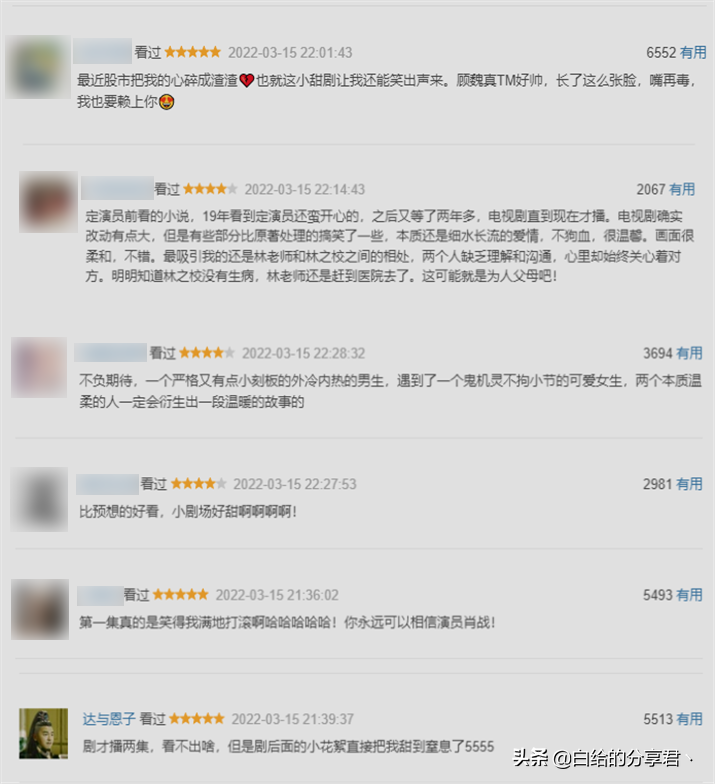Open the avatar beside the 22:28:32 review

39,368
